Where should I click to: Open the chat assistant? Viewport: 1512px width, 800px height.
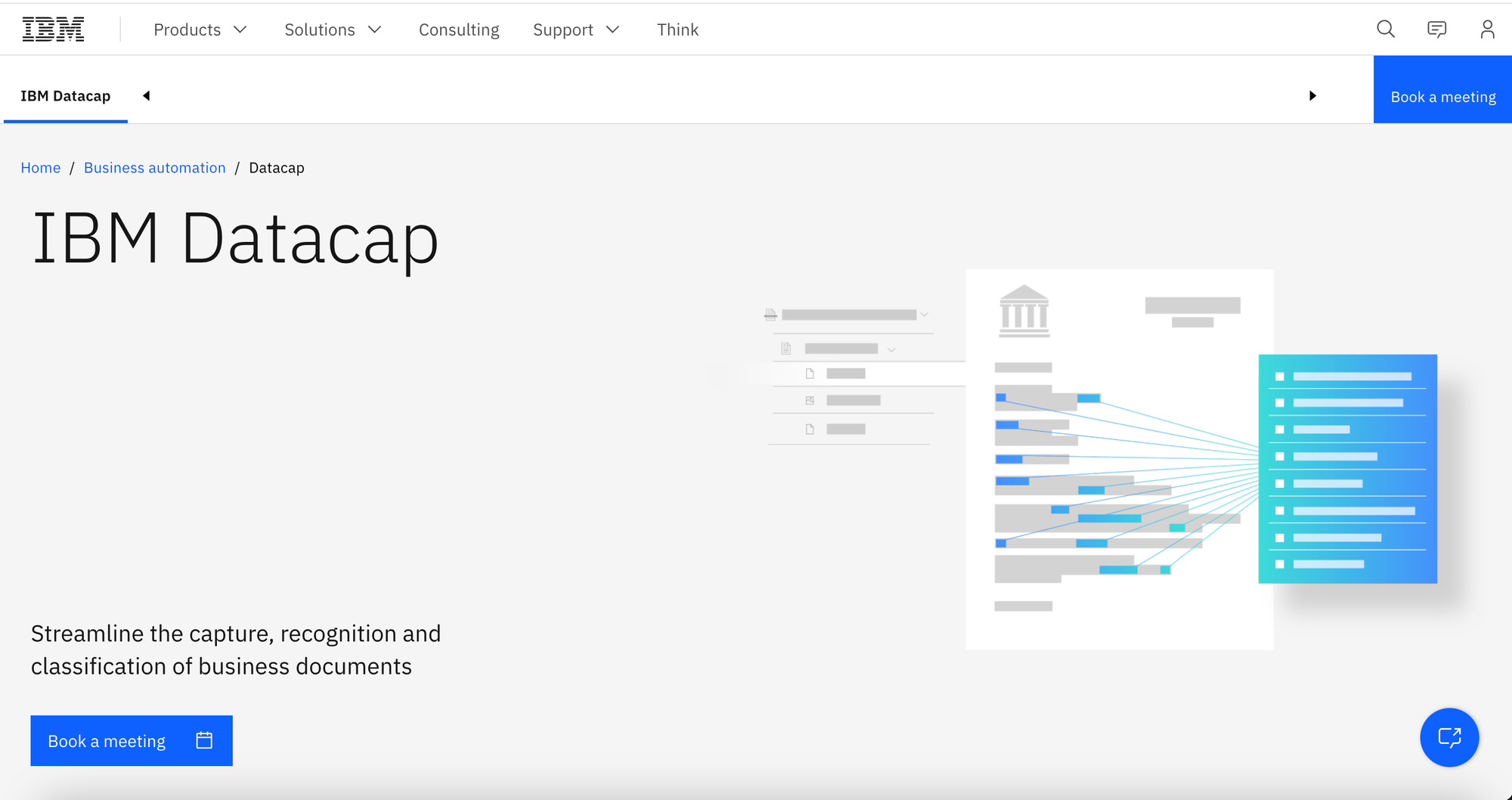(1436, 29)
